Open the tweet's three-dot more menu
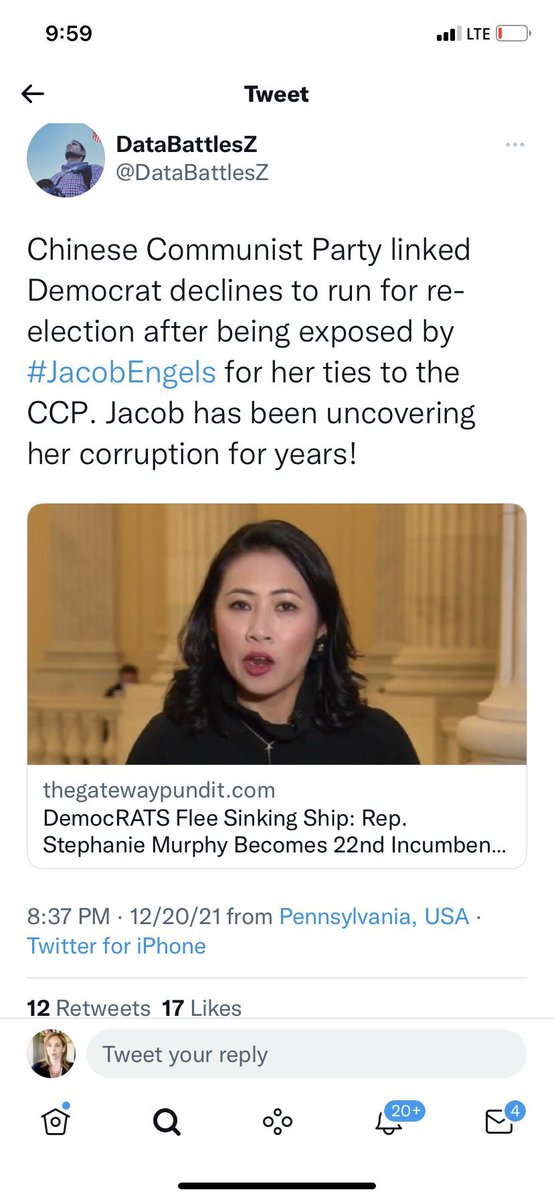Image resolution: width=554 pixels, height=1200 pixels. click(x=515, y=145)
